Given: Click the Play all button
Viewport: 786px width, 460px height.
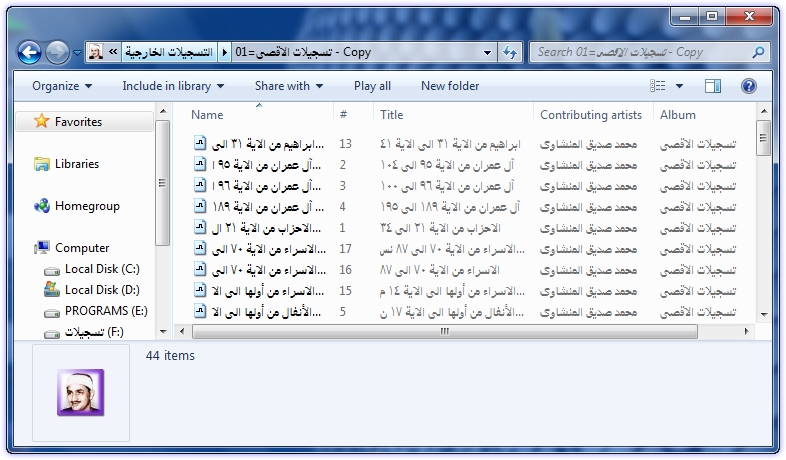Looking at the screenshot, I should (372, 86).
